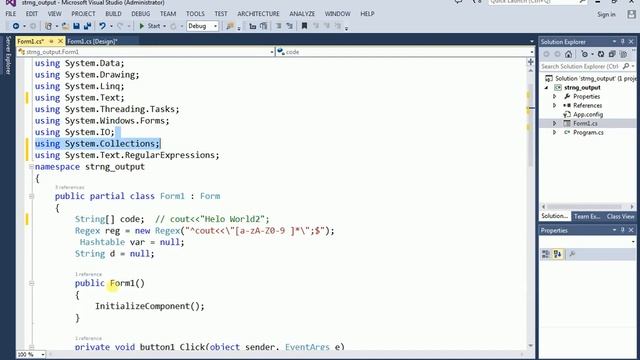Select Program.cs in Solution Explorer

[588, 132]
